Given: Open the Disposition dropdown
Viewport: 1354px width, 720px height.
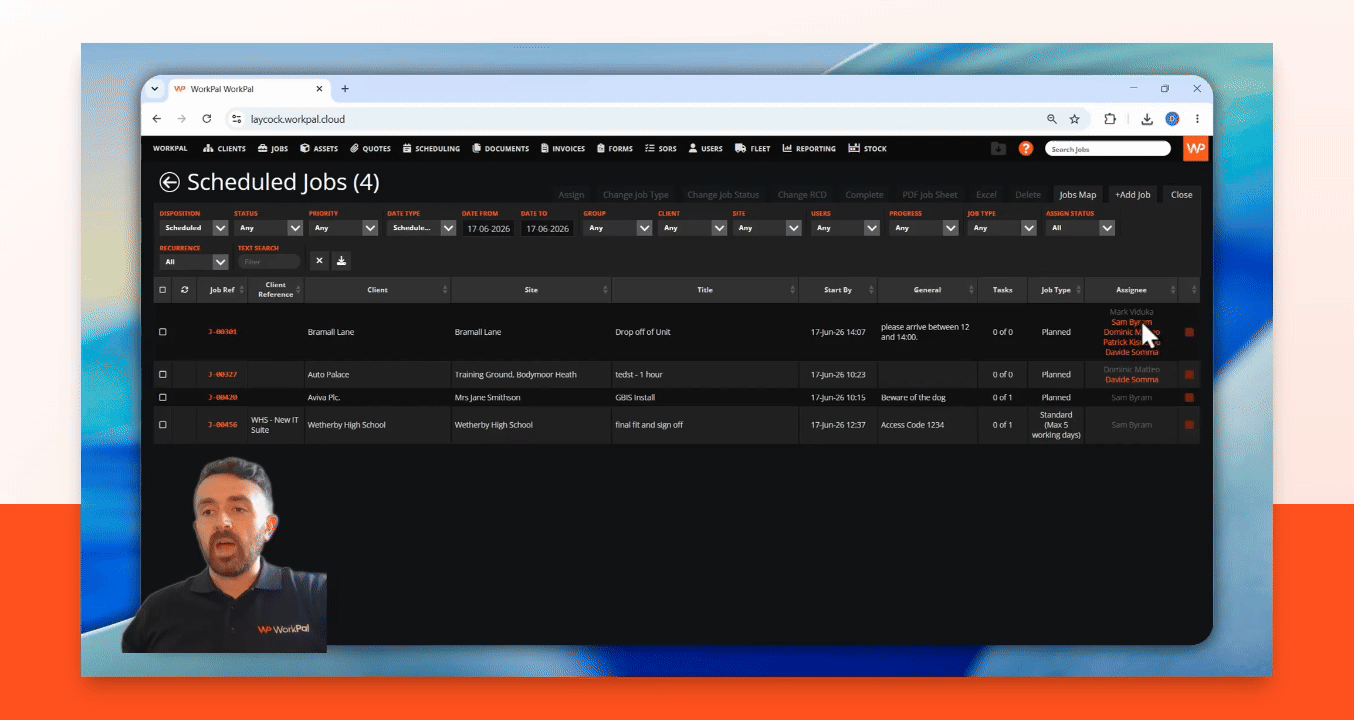Looking at the screenshot, I should [194, 228].
